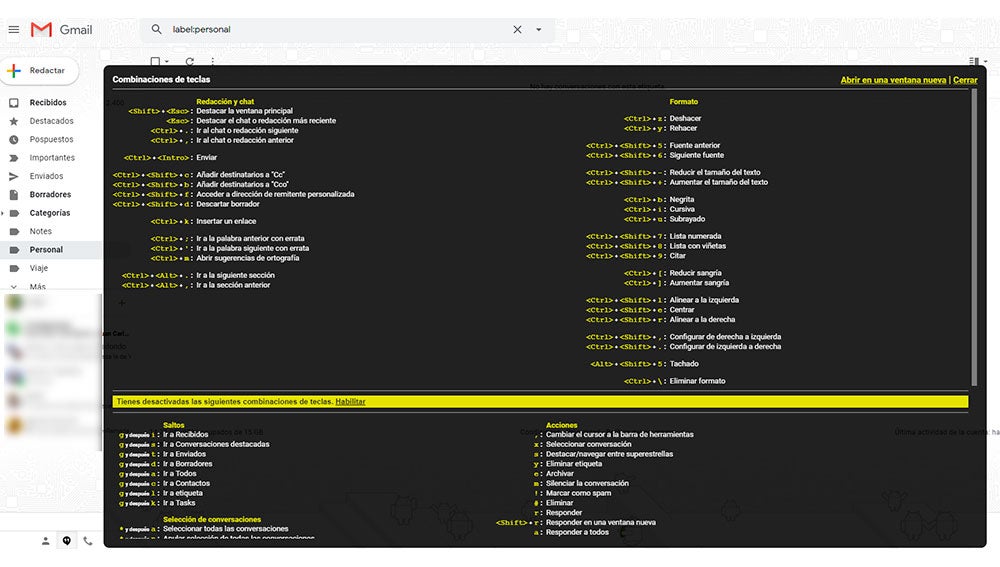Click 'Combinaciones de teclas' heading

coord(161,80)
